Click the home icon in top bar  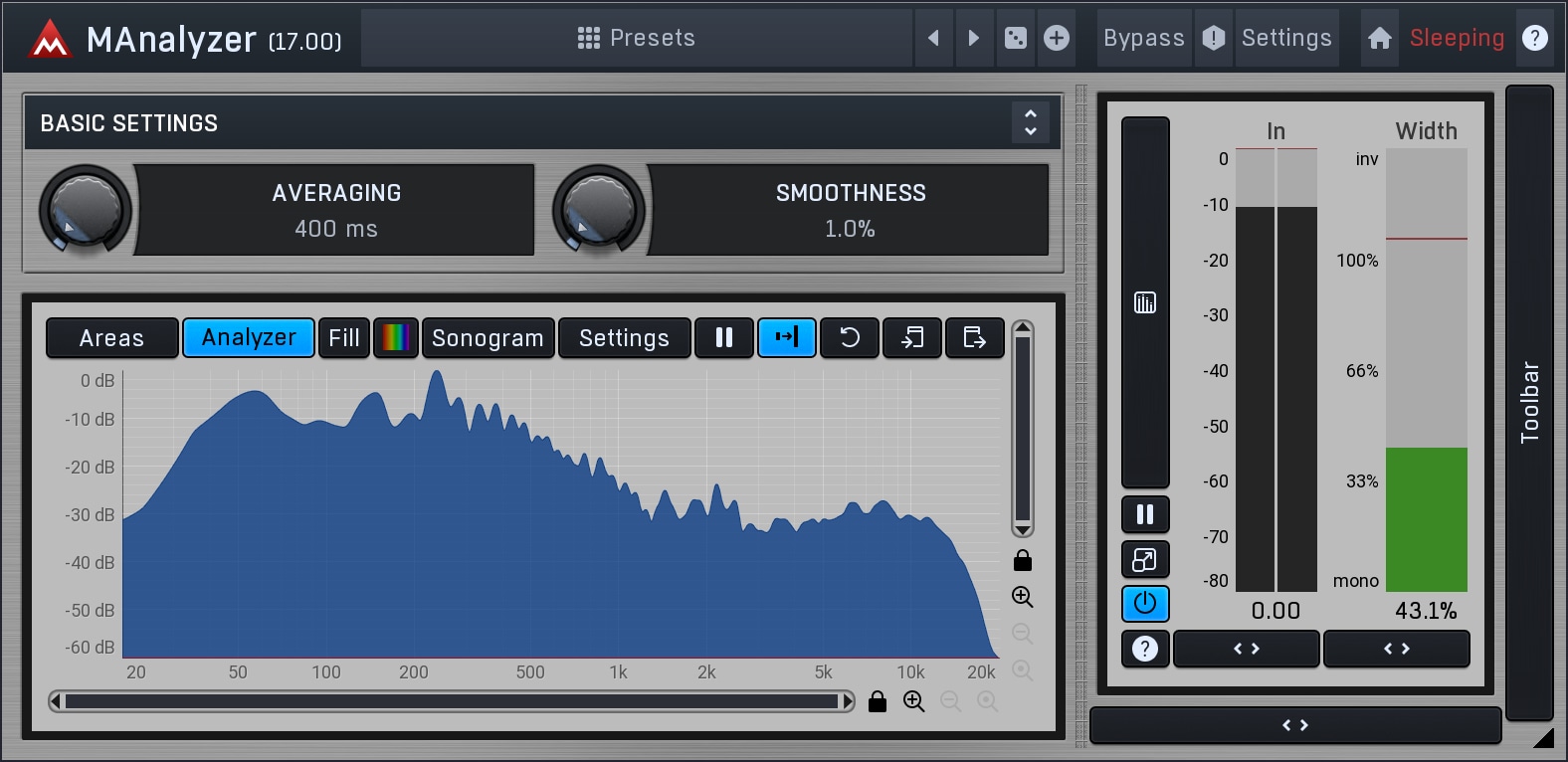click(x=1379, y=38)
